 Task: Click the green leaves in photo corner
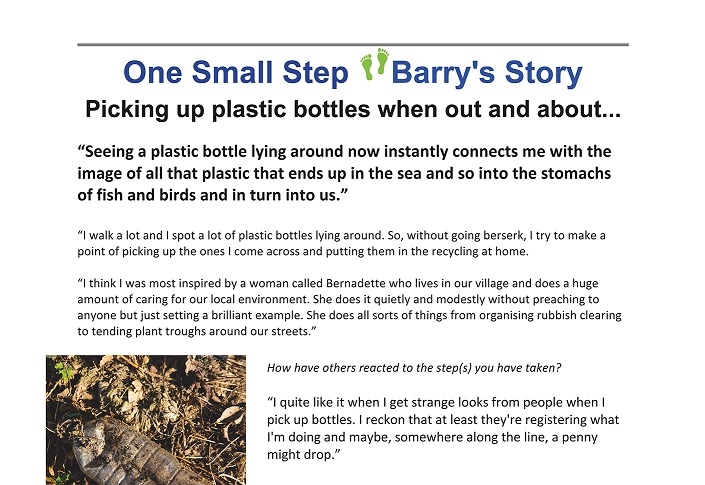point(64,372)
